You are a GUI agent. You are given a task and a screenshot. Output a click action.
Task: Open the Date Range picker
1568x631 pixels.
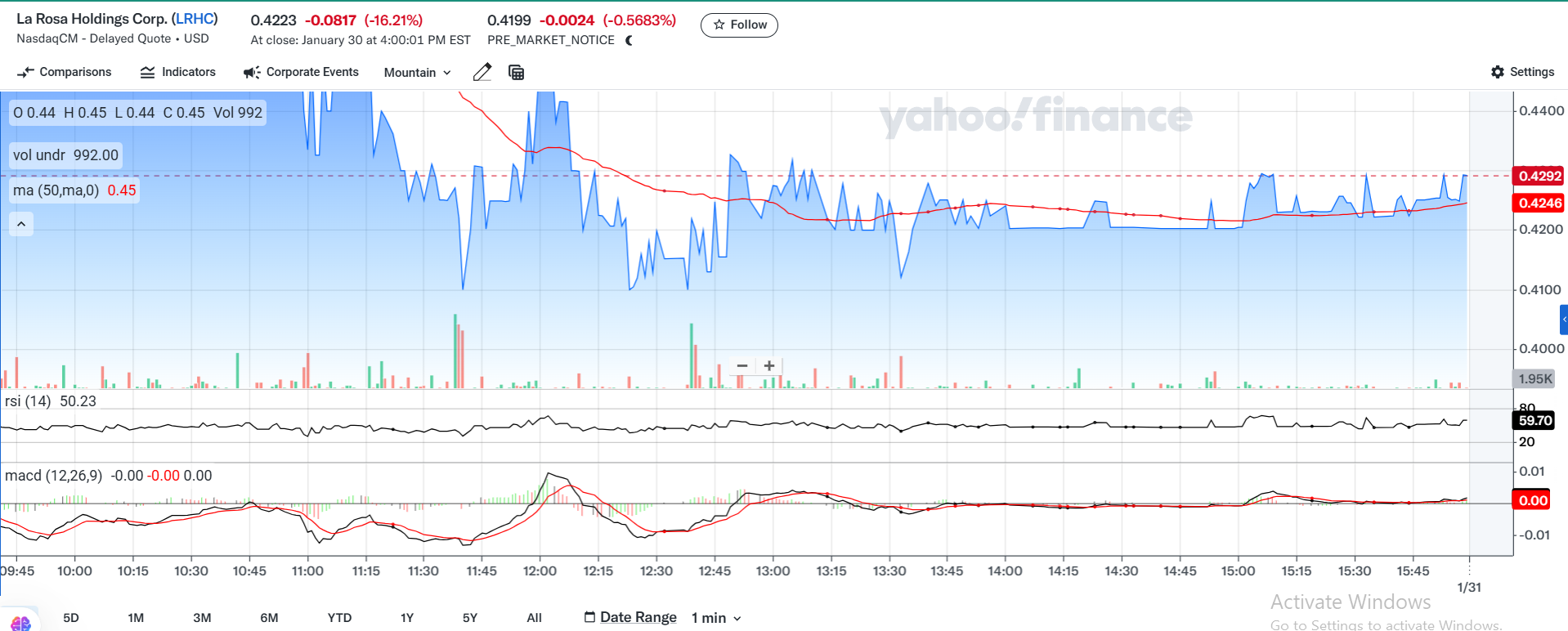coord(630,617)
